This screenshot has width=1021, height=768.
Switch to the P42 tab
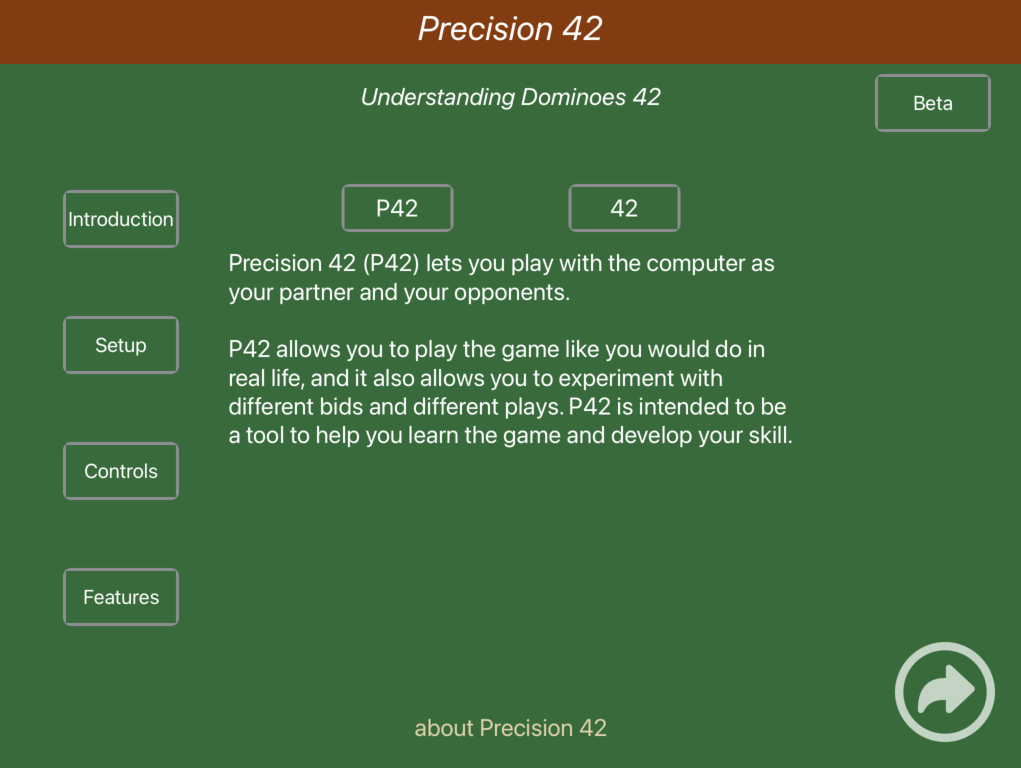[x=397, y=208]
